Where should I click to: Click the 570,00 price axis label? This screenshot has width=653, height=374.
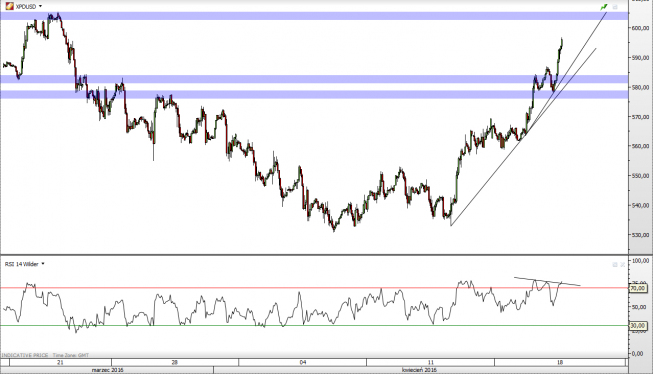pyautogui.click(x=641, y=117)
